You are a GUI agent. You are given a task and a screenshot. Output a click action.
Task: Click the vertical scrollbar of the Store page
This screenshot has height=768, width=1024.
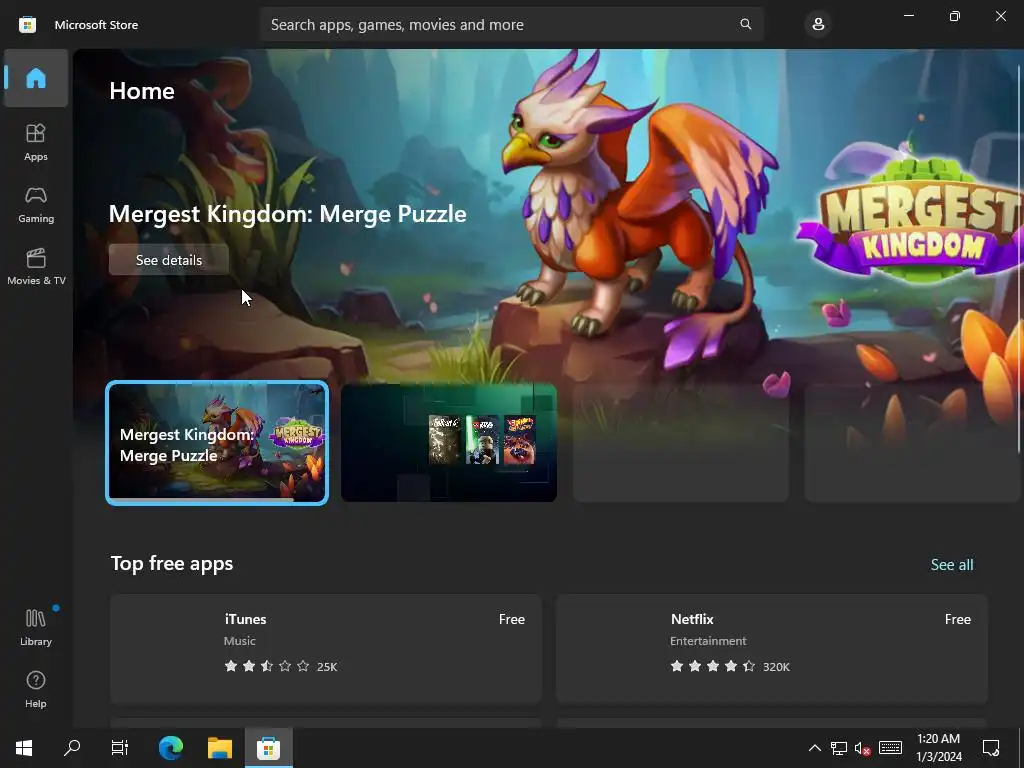tap(1019, 258)
